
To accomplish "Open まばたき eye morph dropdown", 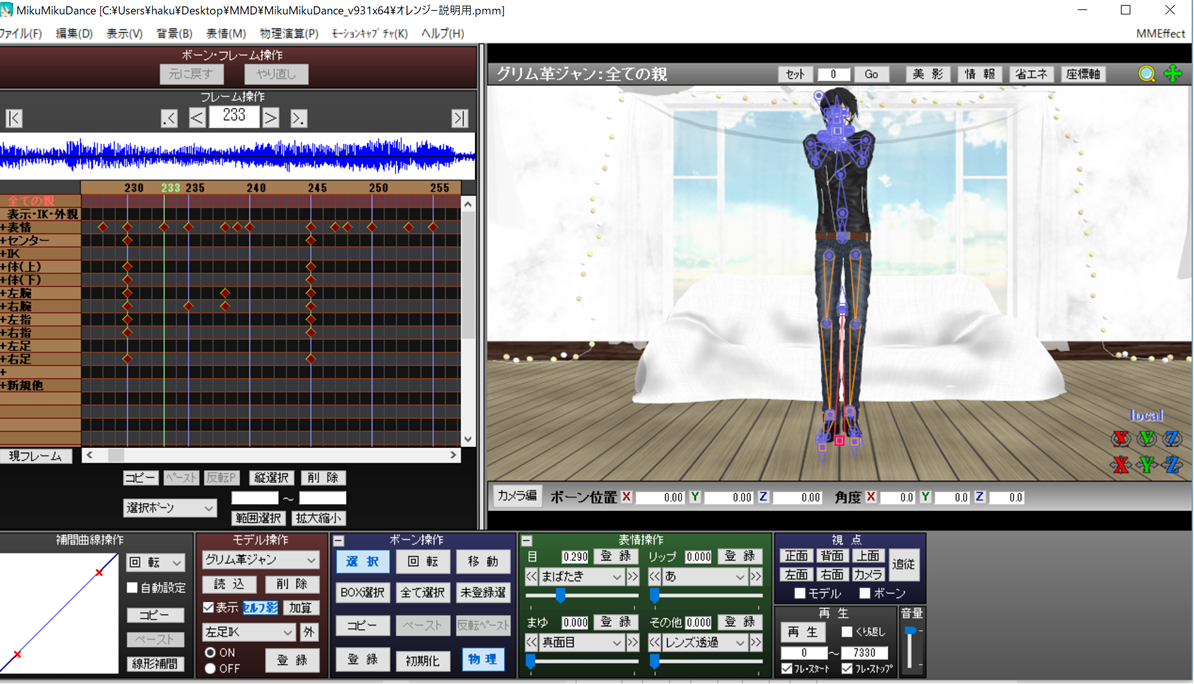I will pyautogui.click(x=582, y=577).
